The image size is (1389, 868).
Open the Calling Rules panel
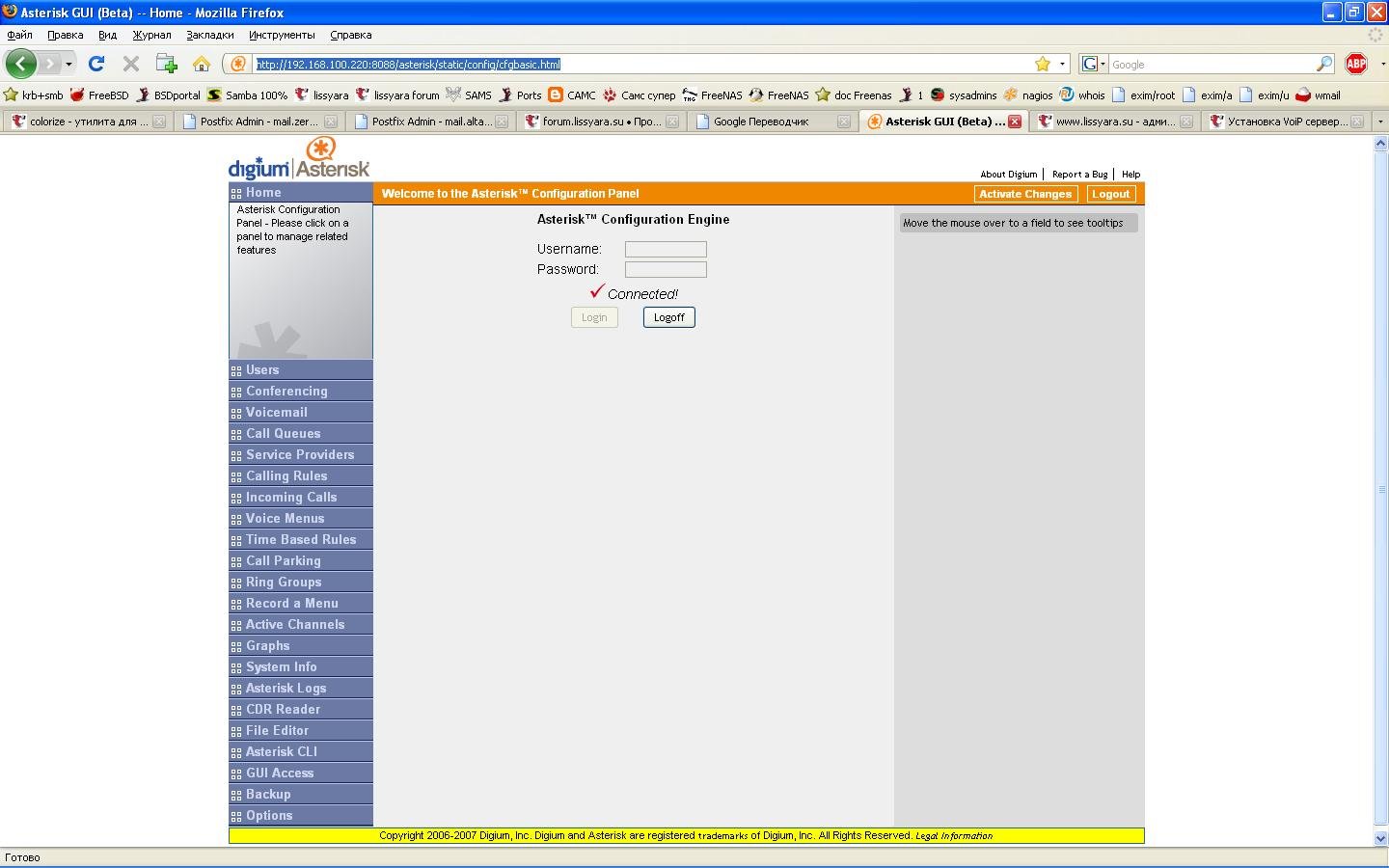point(301,476)
